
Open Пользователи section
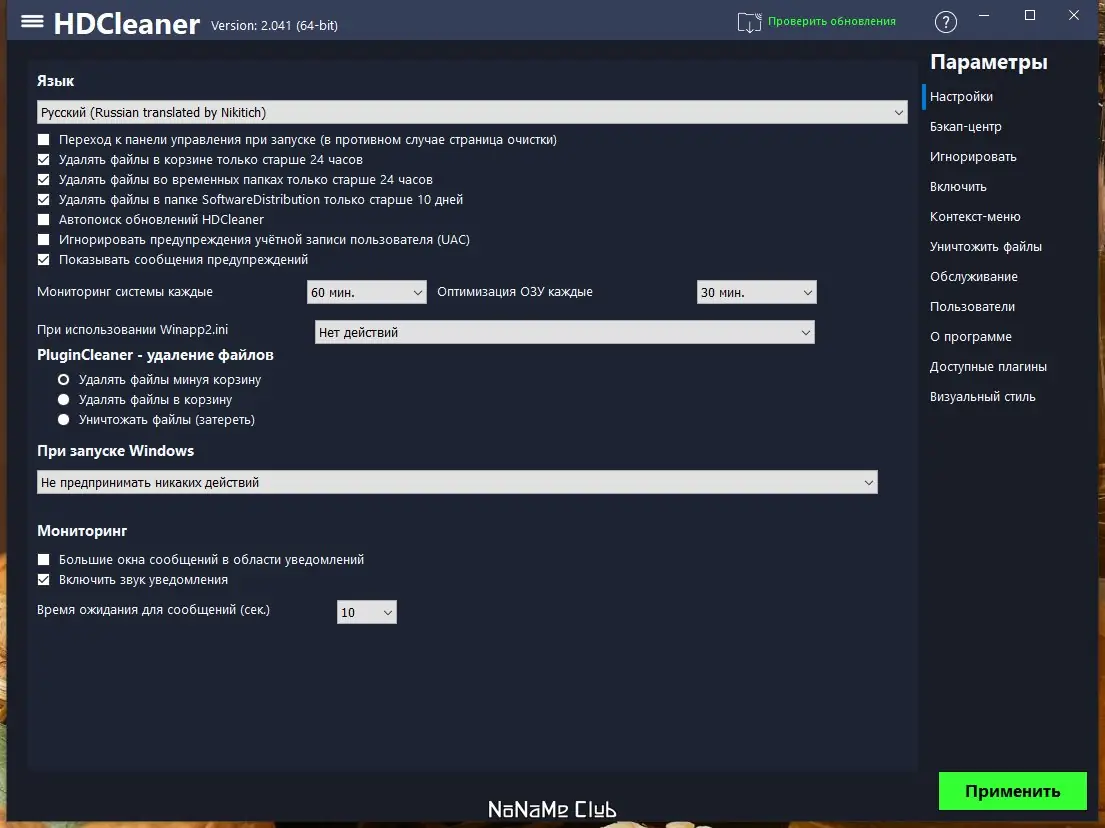click(x=972, y=307)
